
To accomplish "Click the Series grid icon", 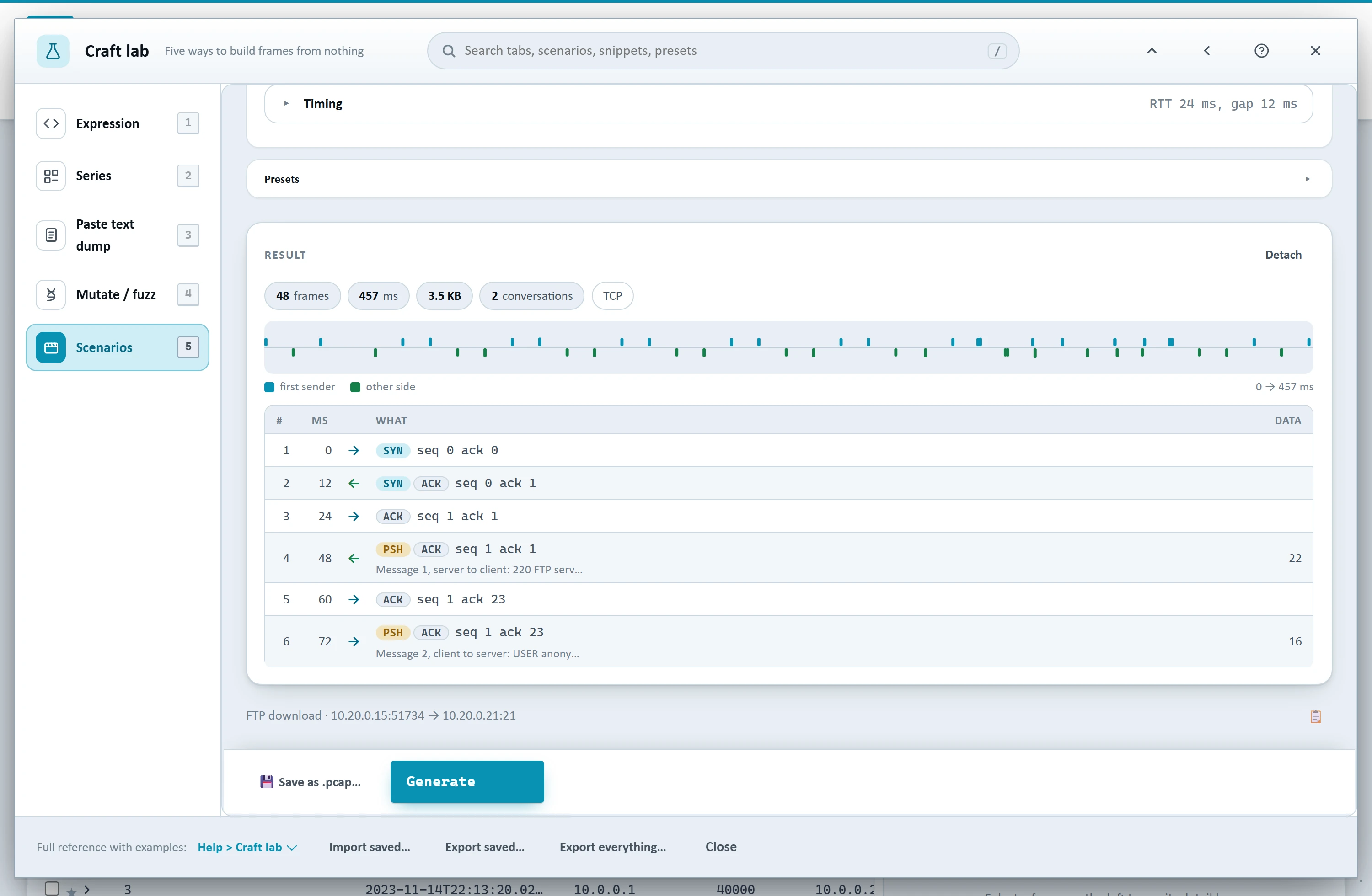I will click(51, 176).
